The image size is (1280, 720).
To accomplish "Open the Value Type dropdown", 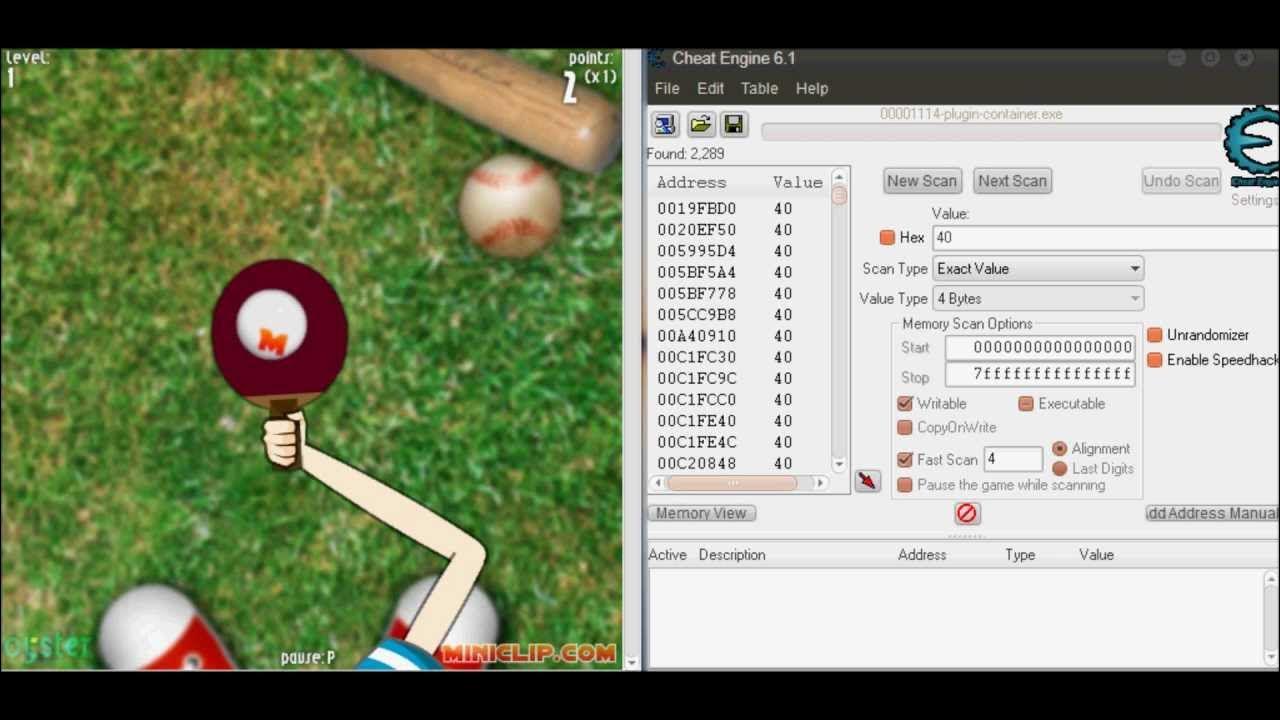I will pyautogui.click(x=1038, y=299).
